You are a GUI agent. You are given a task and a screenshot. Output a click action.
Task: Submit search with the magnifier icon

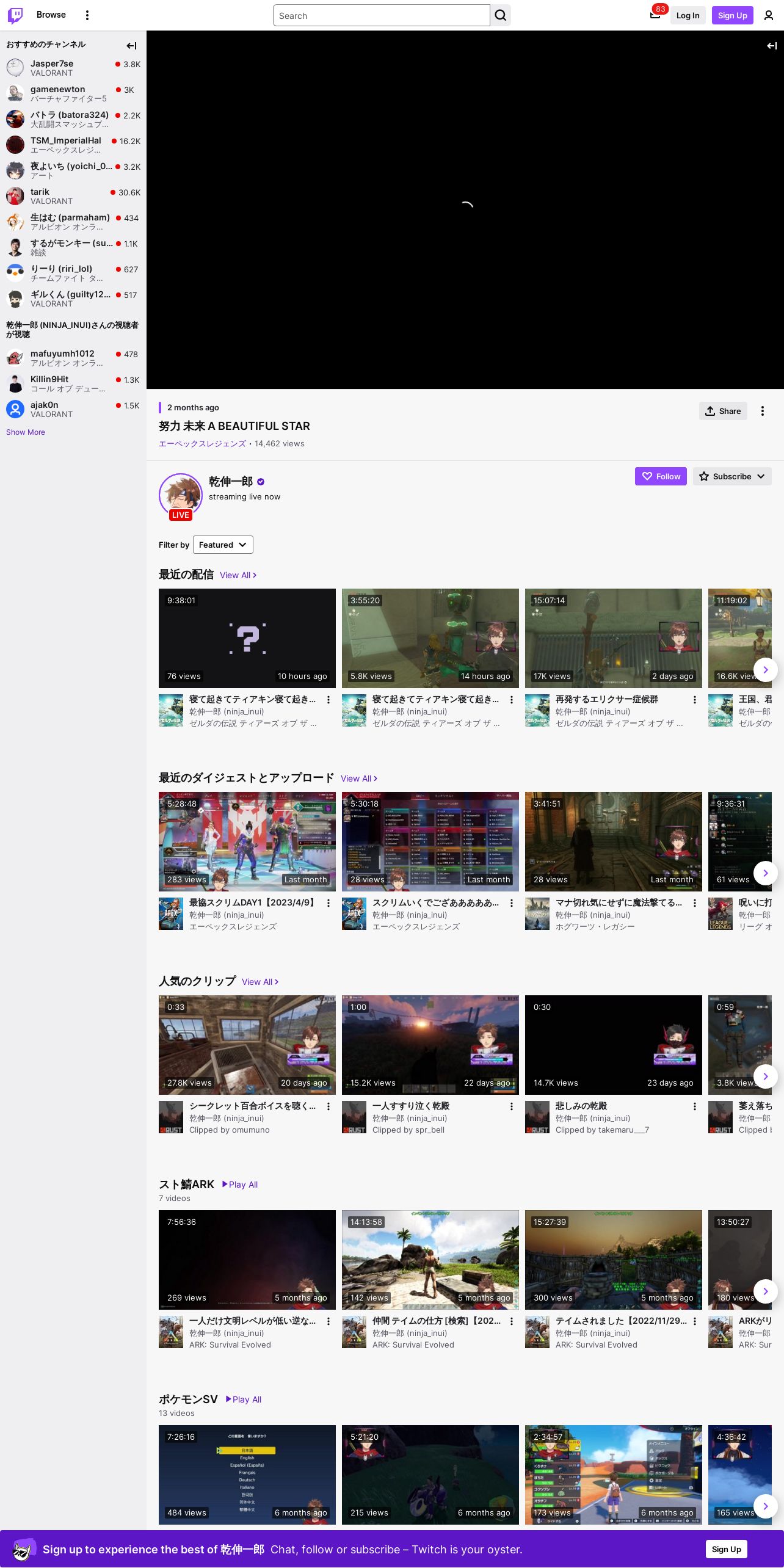501,15
